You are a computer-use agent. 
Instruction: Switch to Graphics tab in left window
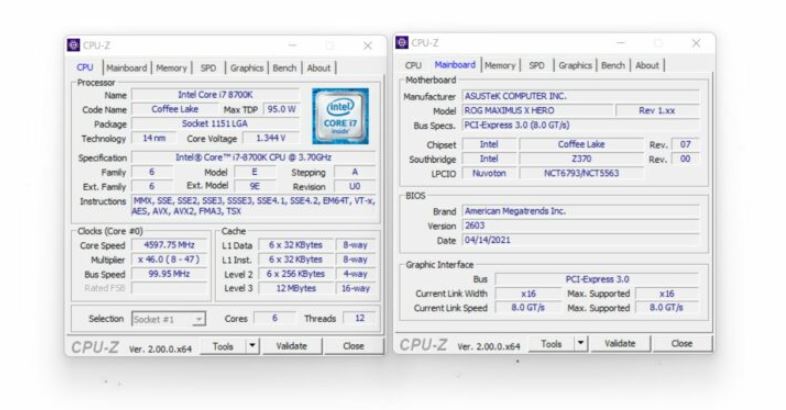pos(247,68)
